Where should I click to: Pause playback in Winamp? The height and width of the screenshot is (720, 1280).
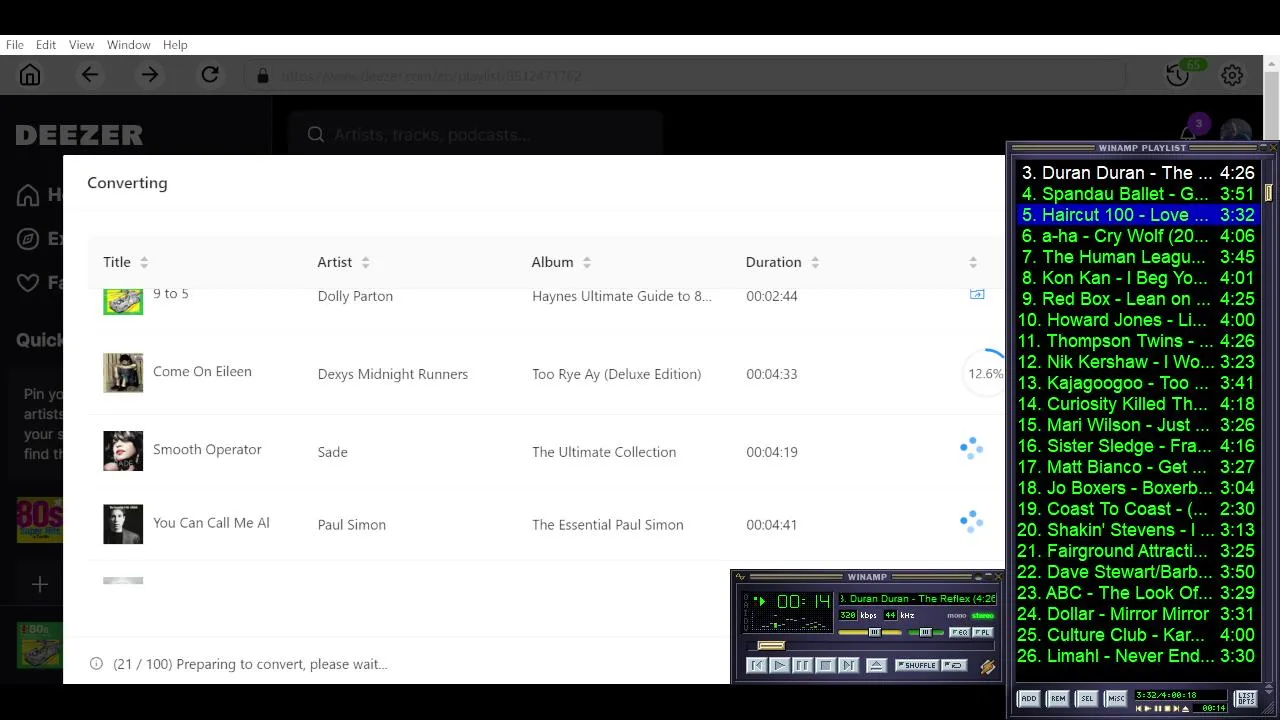pyautogui.click(x=803, y=665)
